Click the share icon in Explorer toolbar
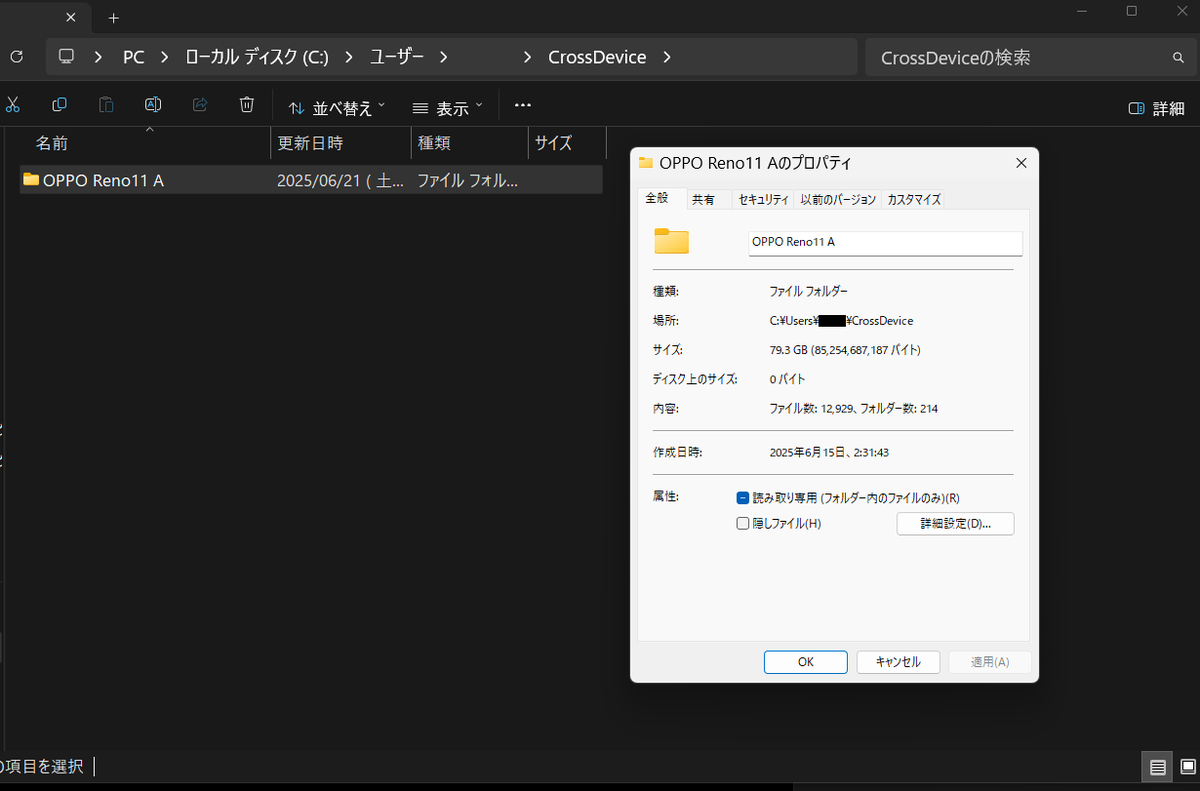 200,105
